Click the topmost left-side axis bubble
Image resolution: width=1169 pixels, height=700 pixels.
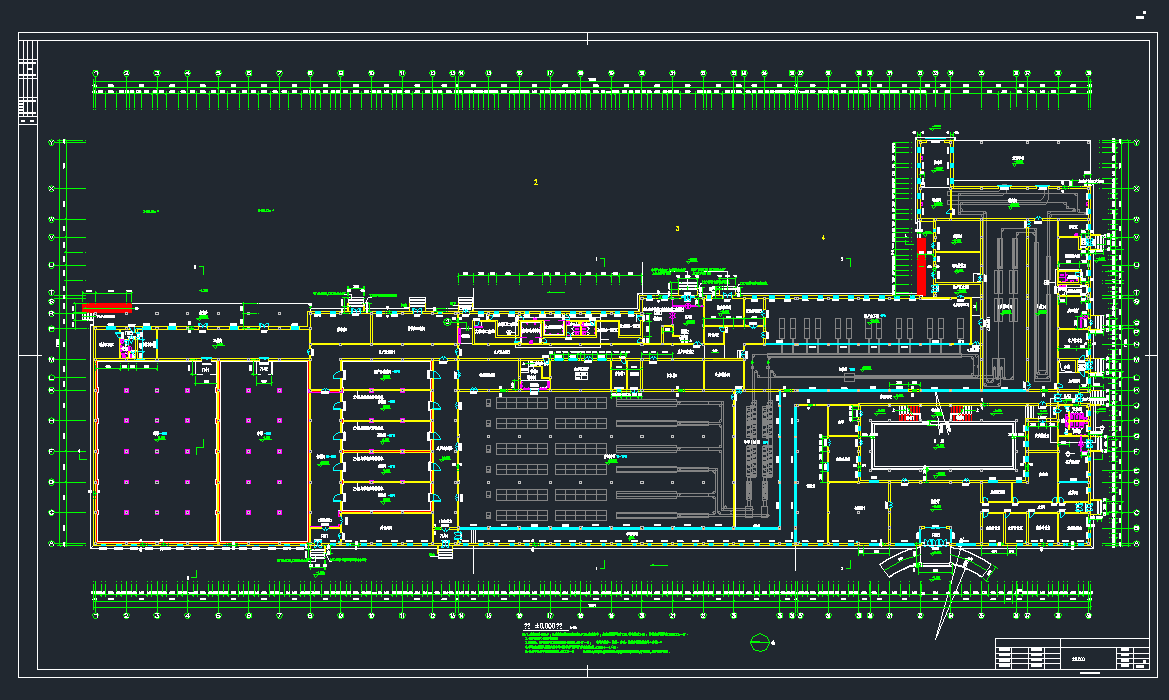point(52,143)
